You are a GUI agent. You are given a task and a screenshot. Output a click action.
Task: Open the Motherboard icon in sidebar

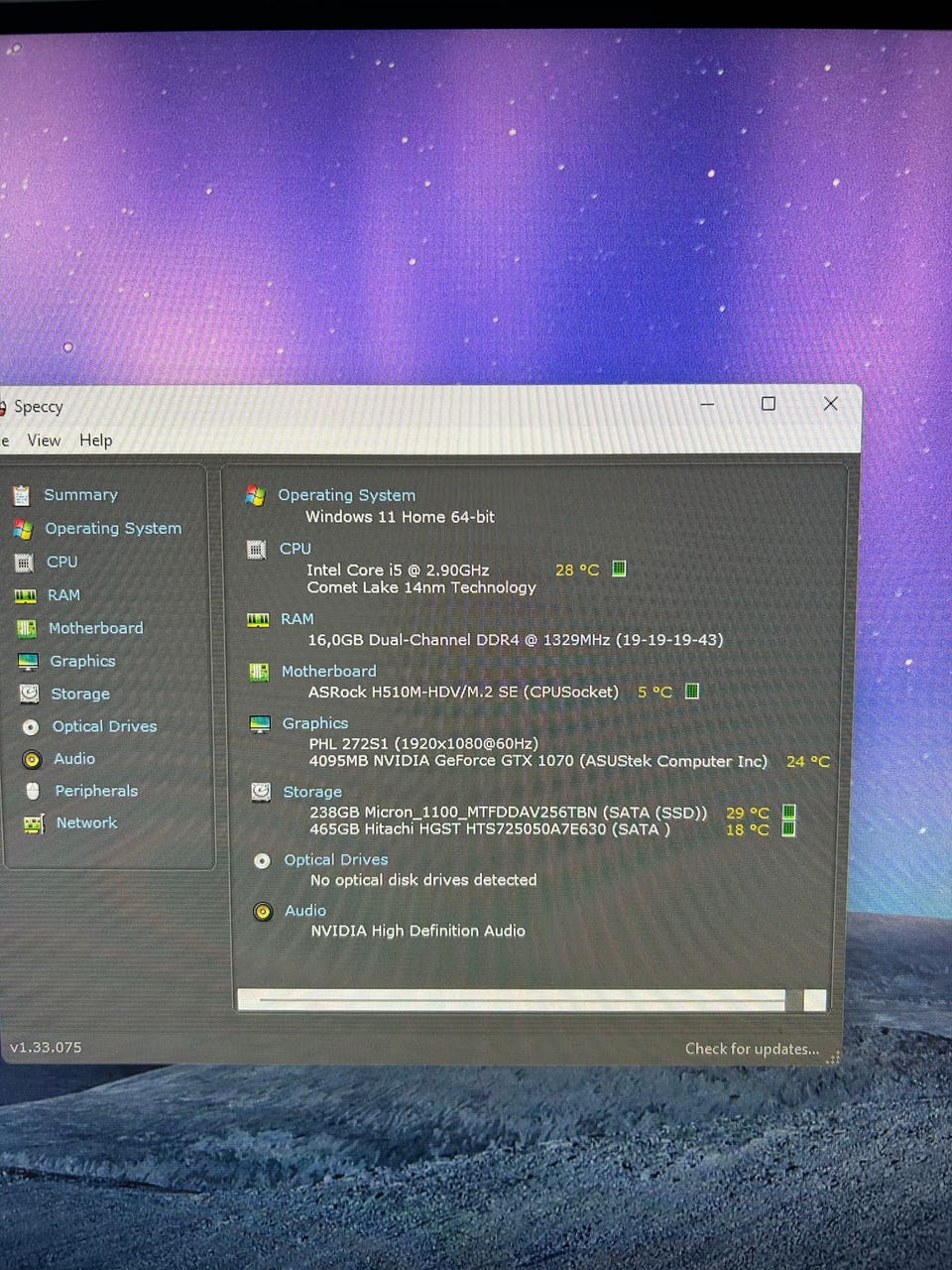[27, 628]
